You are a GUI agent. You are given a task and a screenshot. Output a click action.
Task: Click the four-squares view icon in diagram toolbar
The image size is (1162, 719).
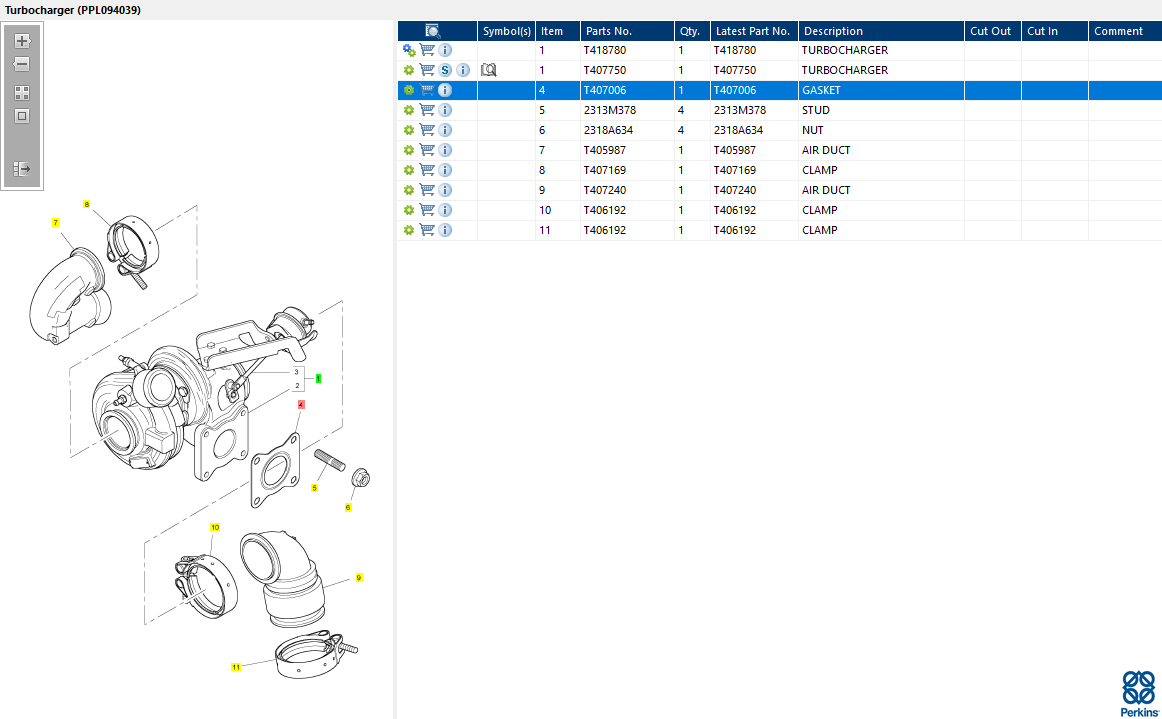pos(22,93)
